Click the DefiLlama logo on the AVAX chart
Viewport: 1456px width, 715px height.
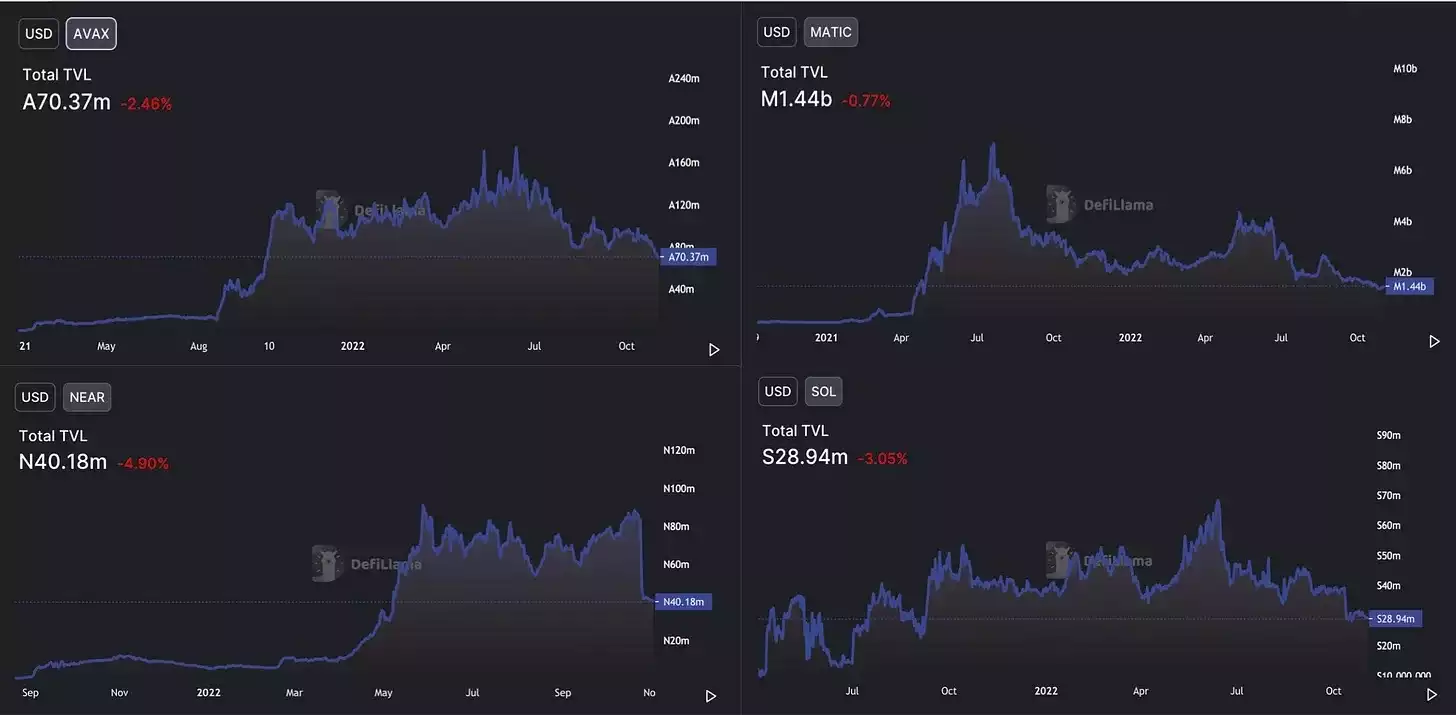[330, 209]
